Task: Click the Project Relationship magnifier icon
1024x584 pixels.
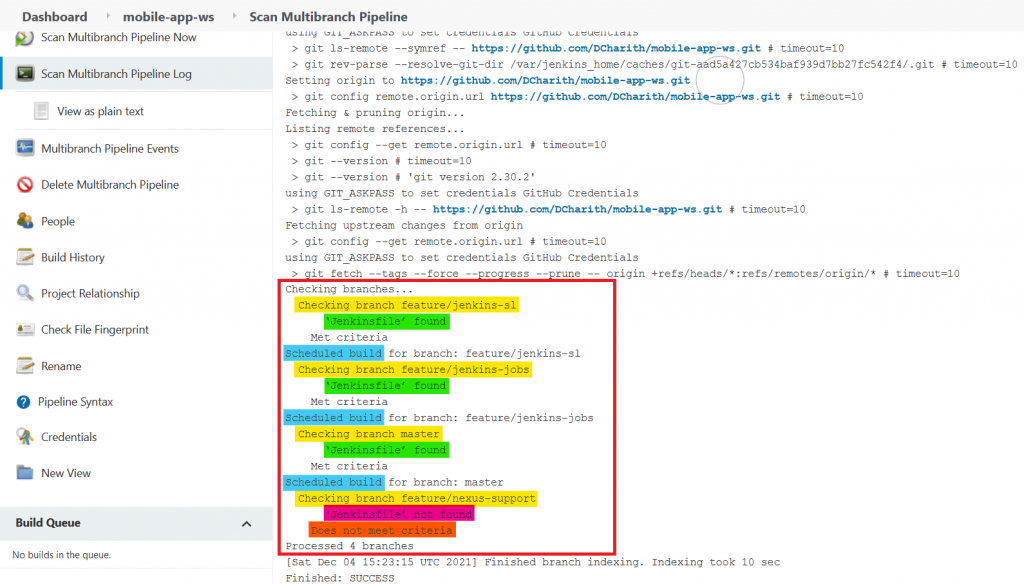Action: [x=25, y=293]
